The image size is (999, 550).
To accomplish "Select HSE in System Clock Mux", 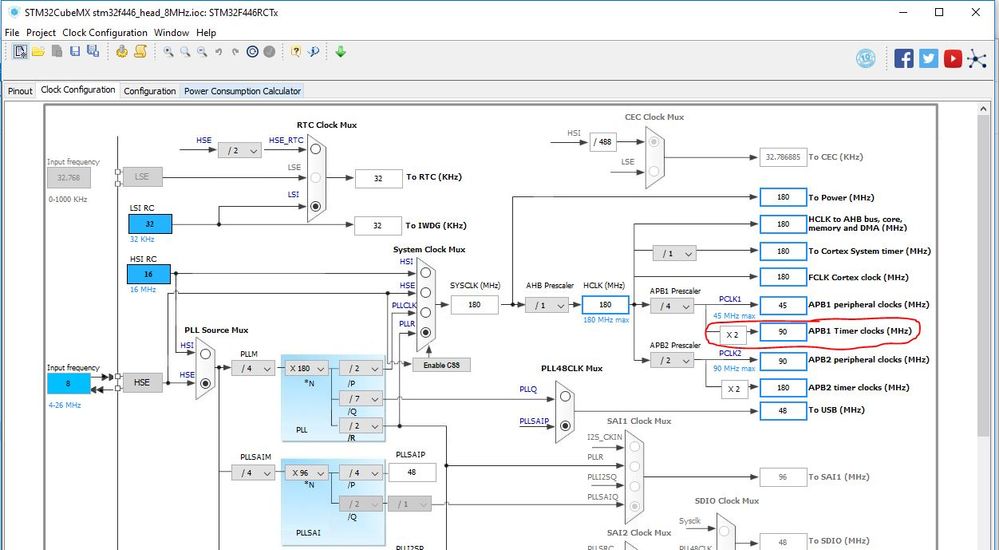I will tap(426, 293).
